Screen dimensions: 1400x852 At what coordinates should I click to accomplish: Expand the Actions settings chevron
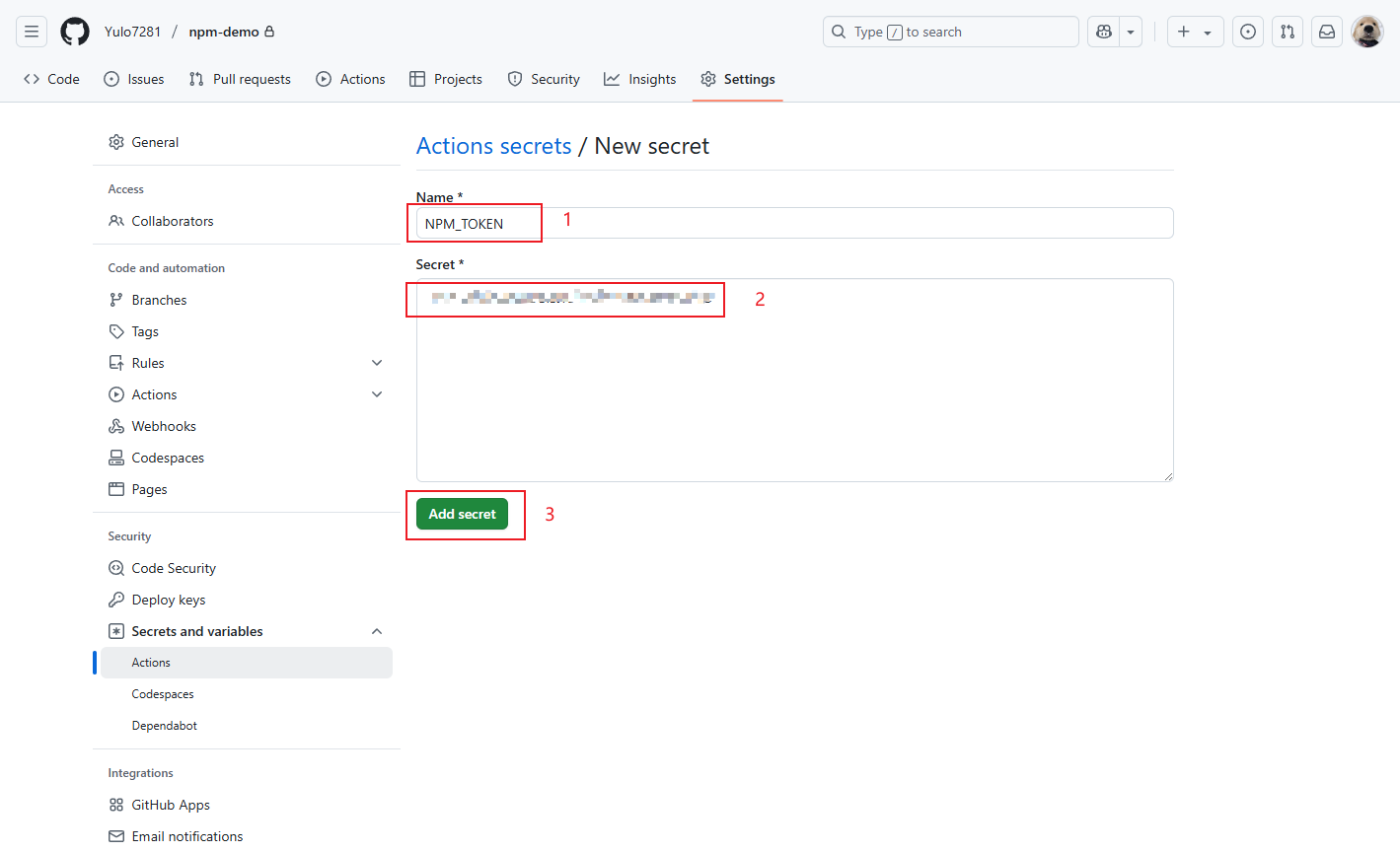point(376,393)
